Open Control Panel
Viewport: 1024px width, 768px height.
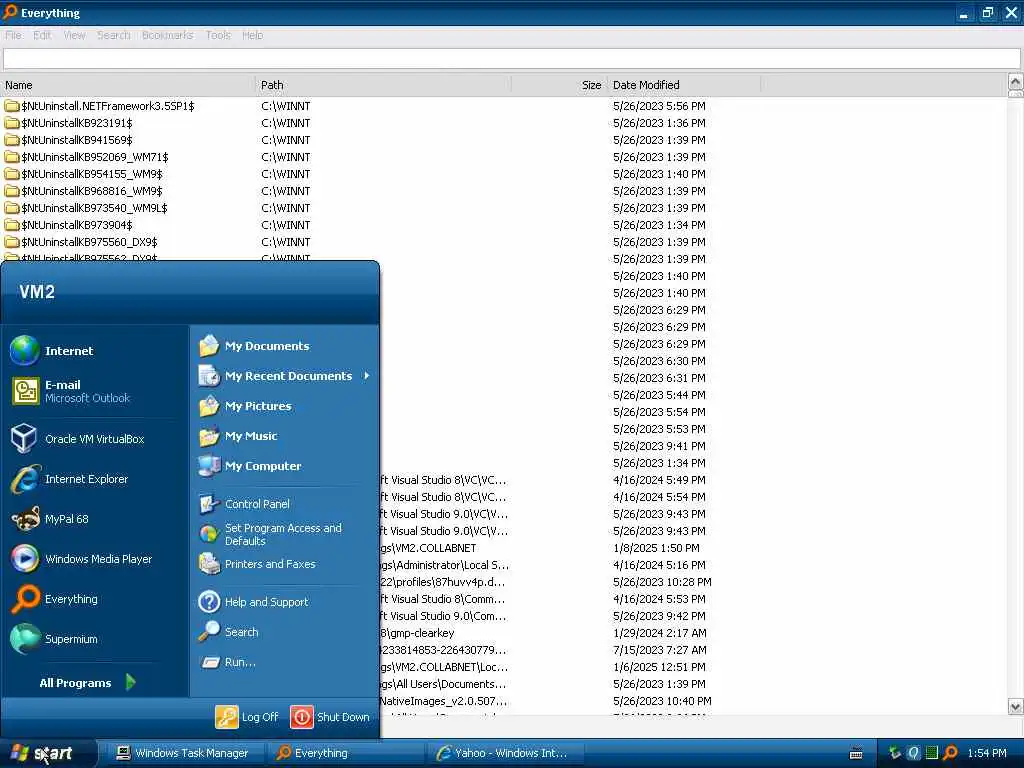[x=244, y=504]
